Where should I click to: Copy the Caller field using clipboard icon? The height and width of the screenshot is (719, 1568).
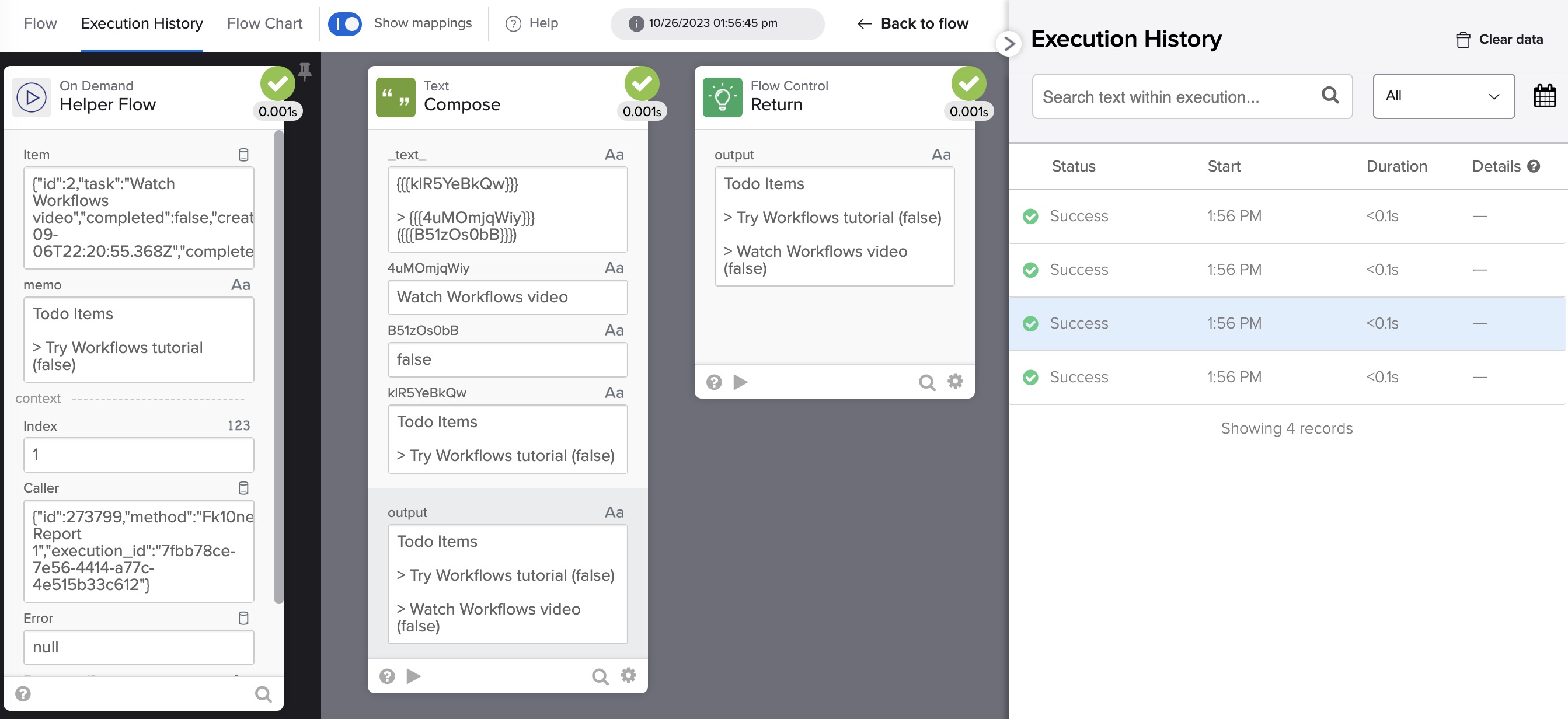click(x=243, y=488)
